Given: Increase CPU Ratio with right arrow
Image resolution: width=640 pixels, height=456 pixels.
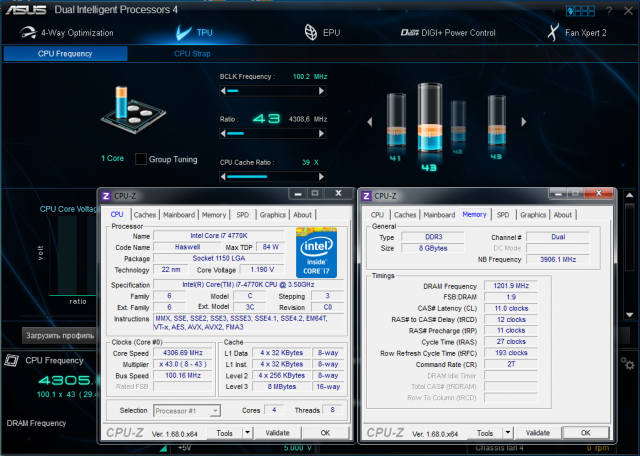Looking at the screenshot, I should click(x=321, y=133).
